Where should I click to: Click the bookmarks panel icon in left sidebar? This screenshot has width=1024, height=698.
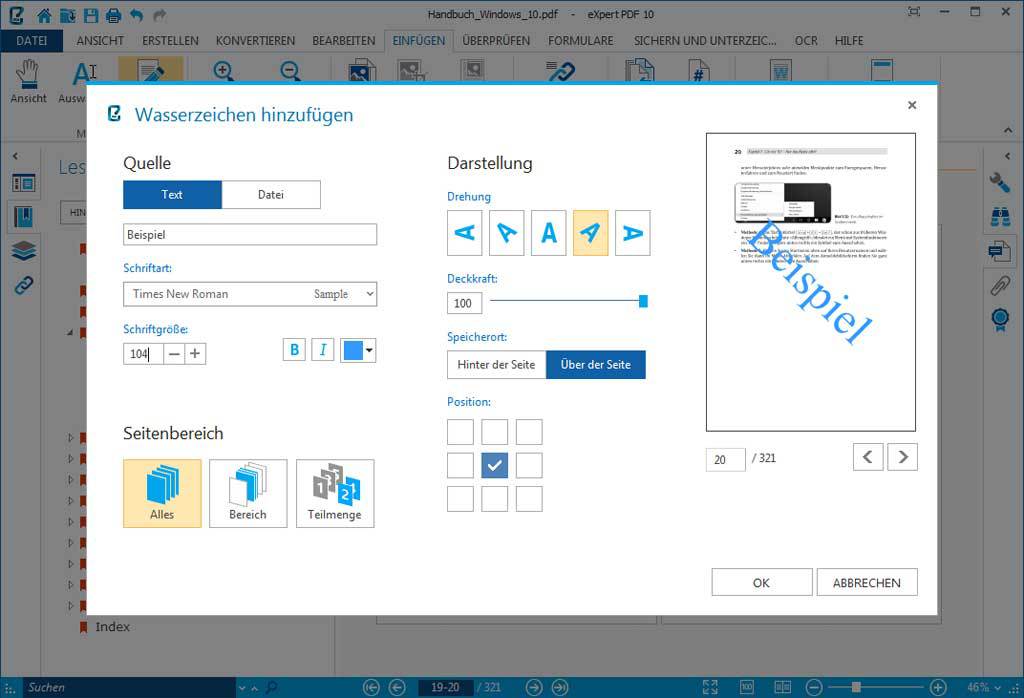pos(24,216)
